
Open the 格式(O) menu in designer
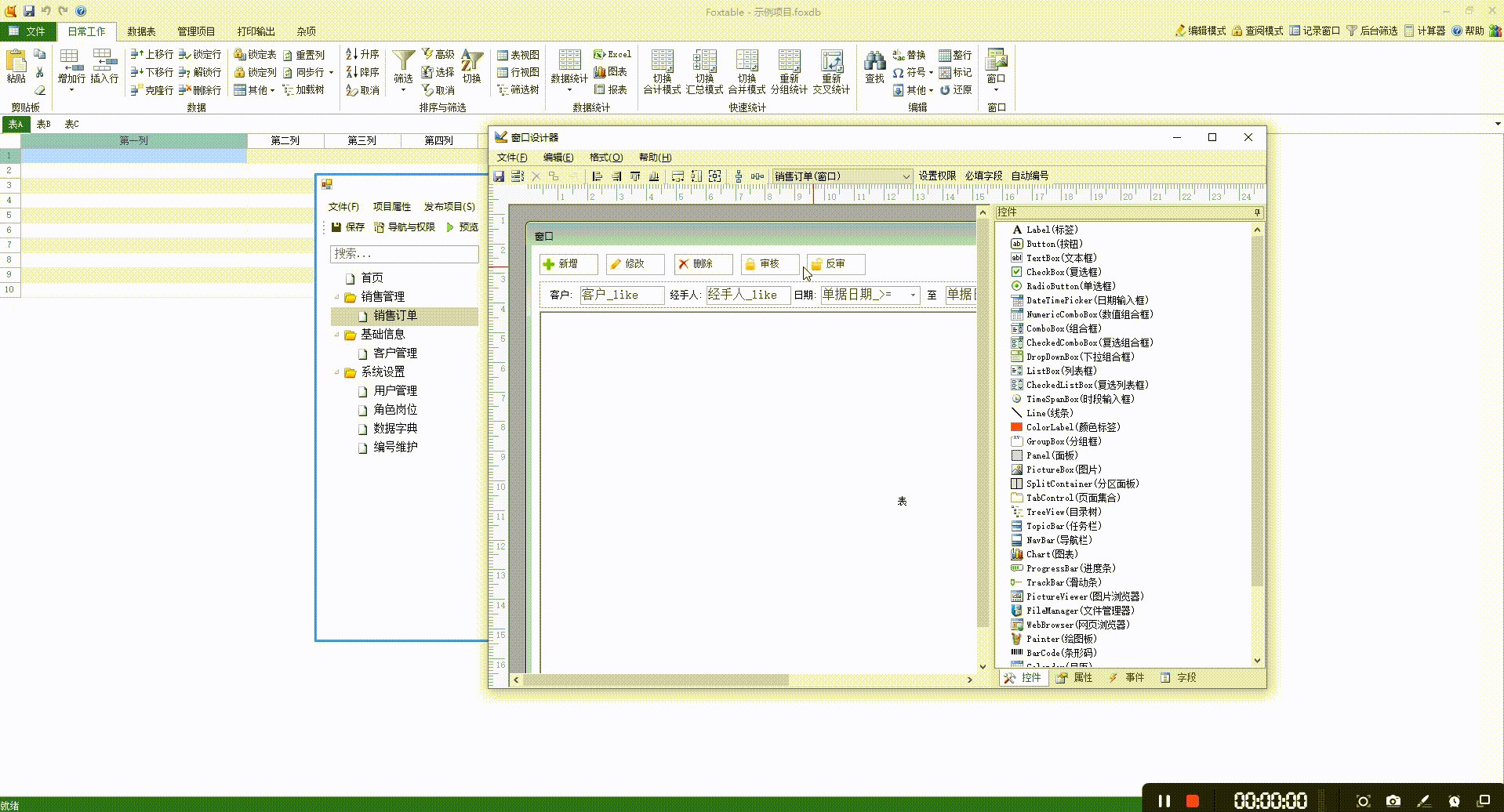pyautogui.click(x=605, y=158)
